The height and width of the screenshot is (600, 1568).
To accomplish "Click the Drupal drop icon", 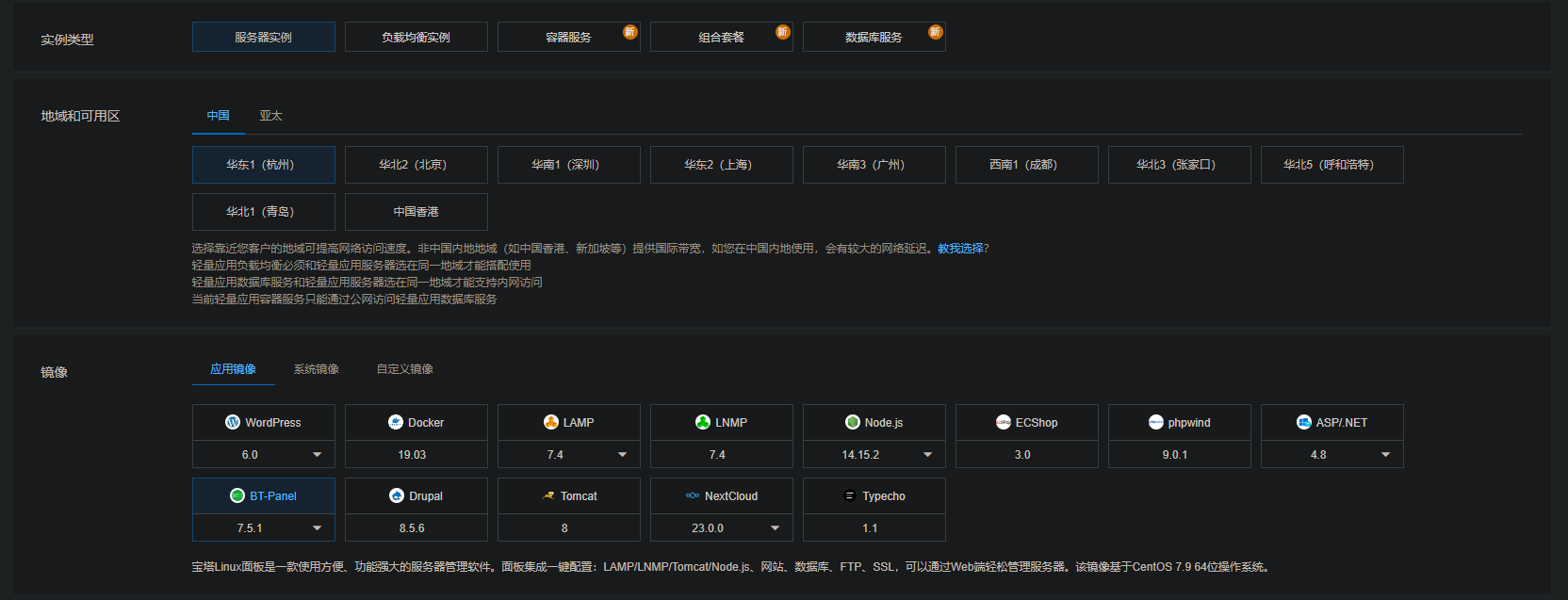I will [x=397, y=495].
